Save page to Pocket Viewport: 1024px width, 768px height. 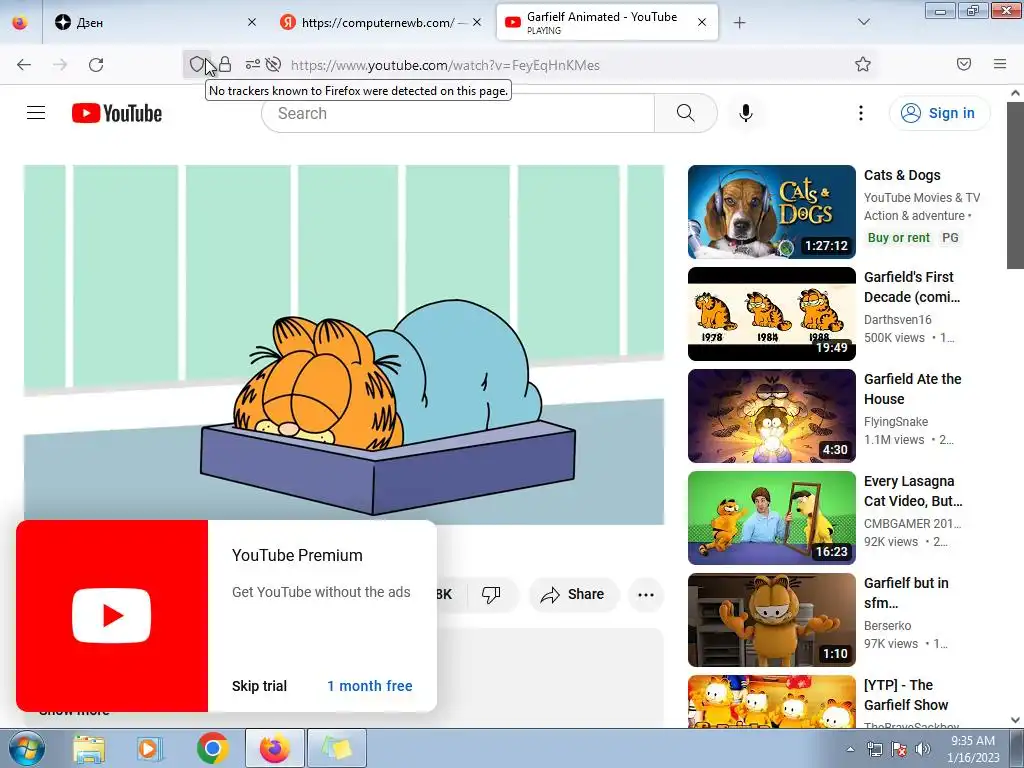[964, 64]
